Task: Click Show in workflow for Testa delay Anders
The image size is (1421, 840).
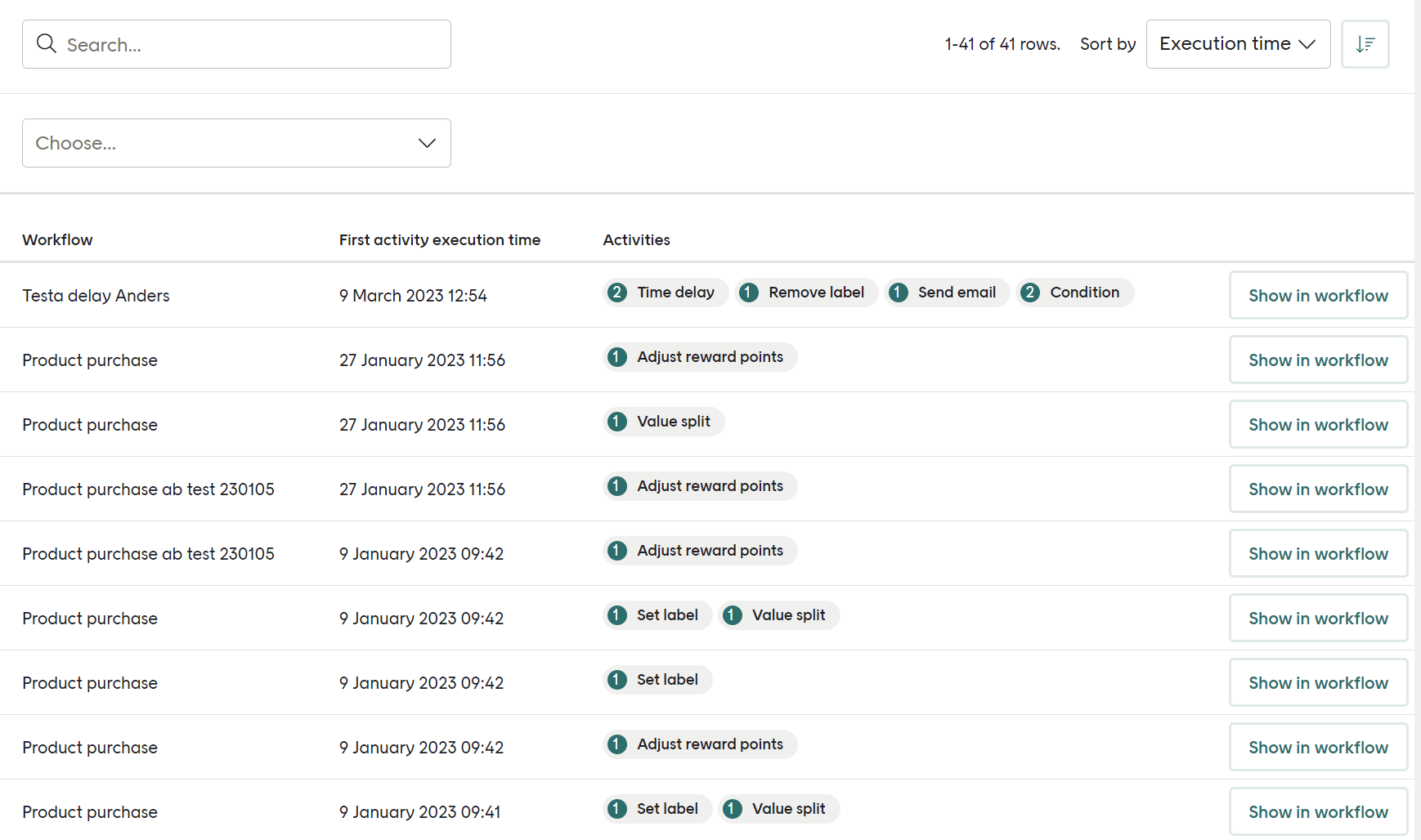Action: point(1317,295)
